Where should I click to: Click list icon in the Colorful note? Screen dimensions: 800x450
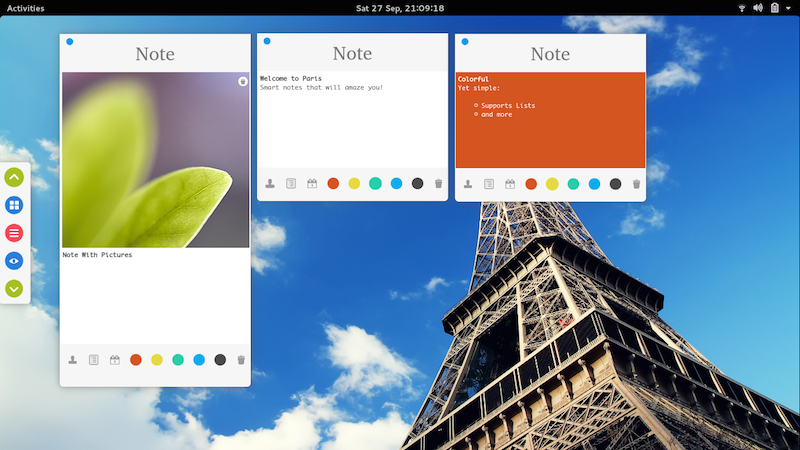(489, 184)
